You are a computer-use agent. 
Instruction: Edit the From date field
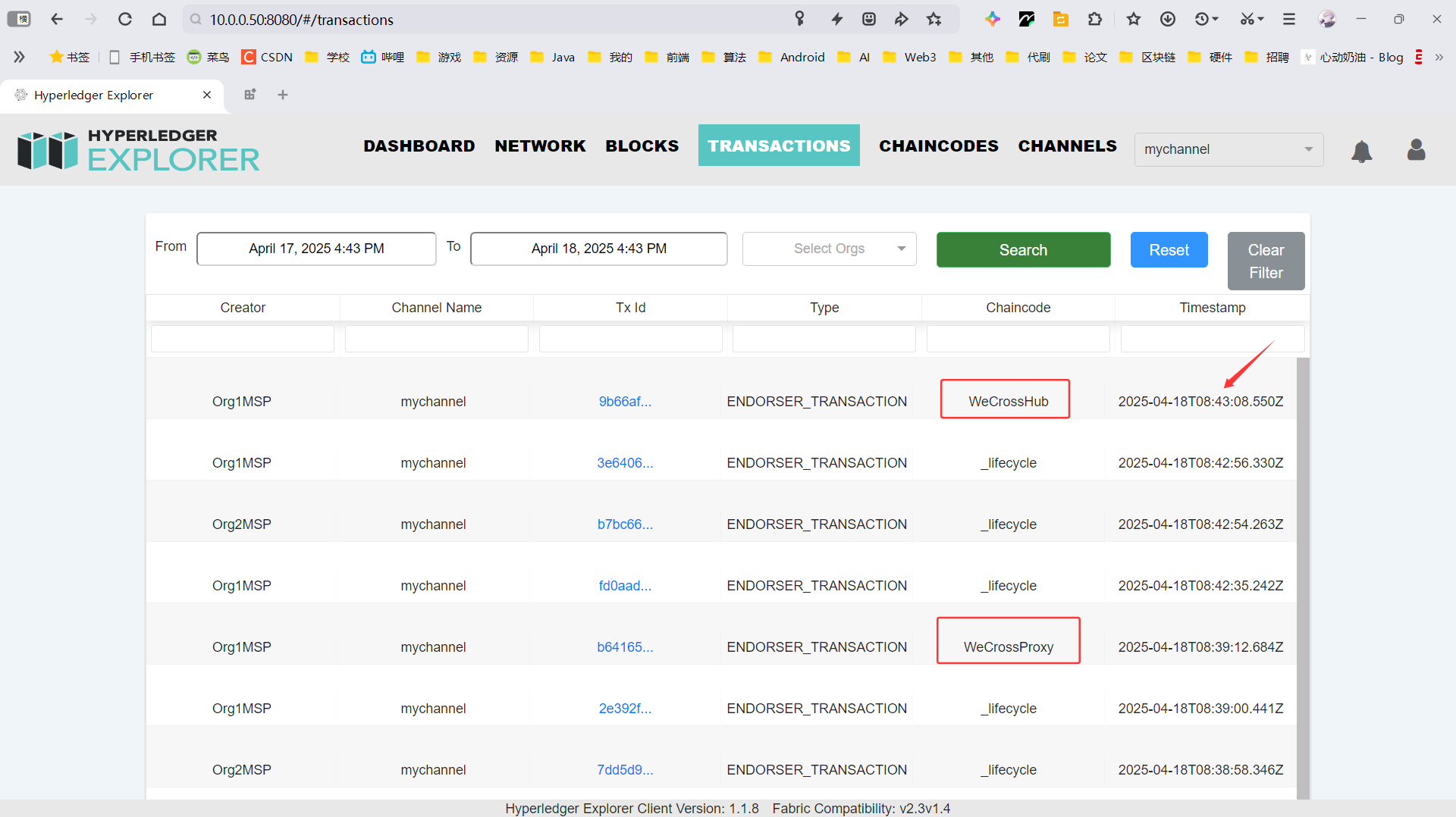click(x=316, y=249)
